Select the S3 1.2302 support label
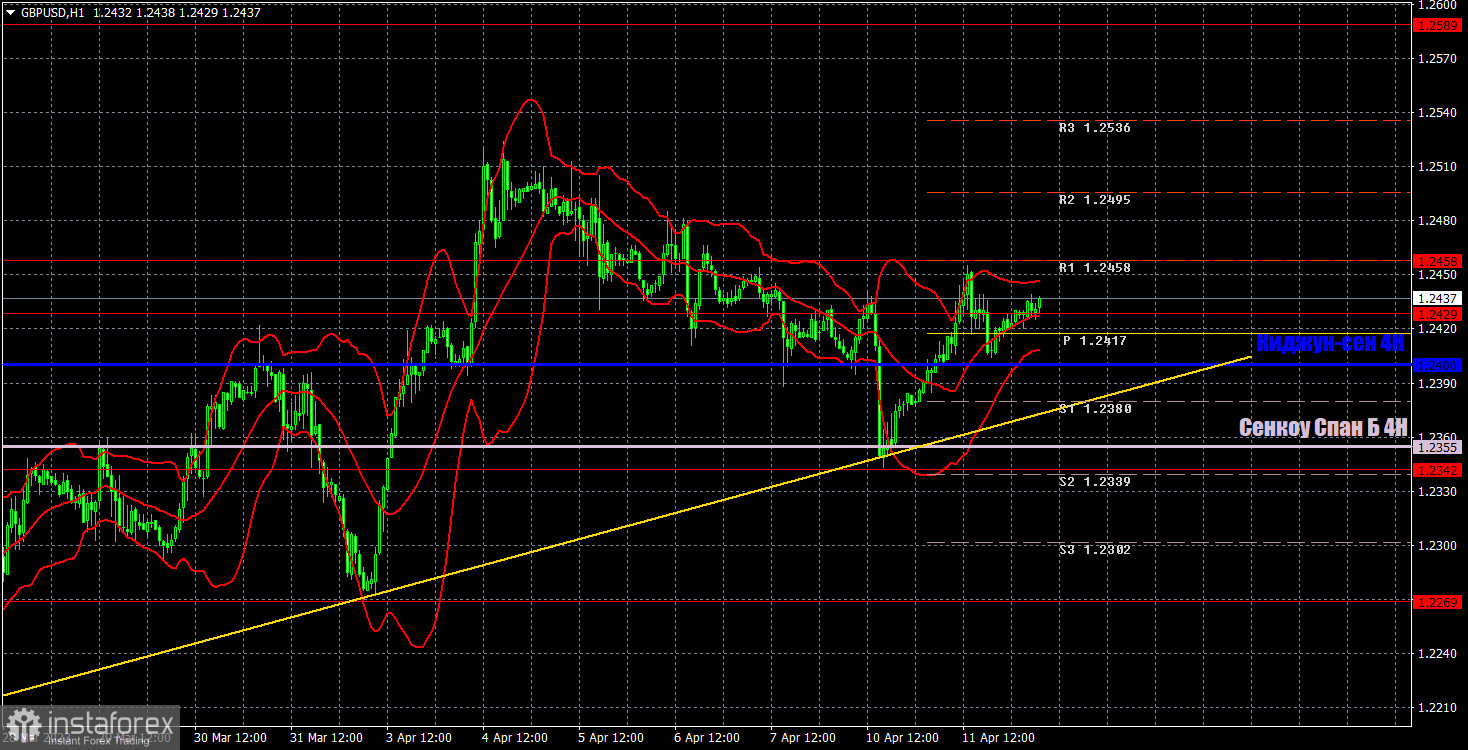 pyautogui.click(x=1094, y=549)
